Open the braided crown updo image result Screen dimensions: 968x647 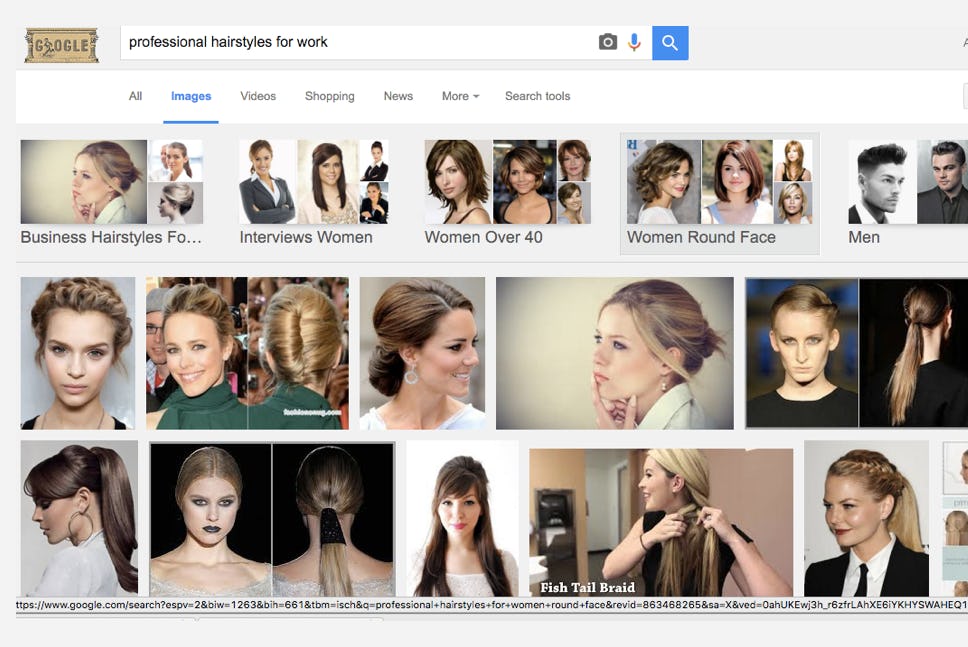pyautogui.click(x=78, y=353)
